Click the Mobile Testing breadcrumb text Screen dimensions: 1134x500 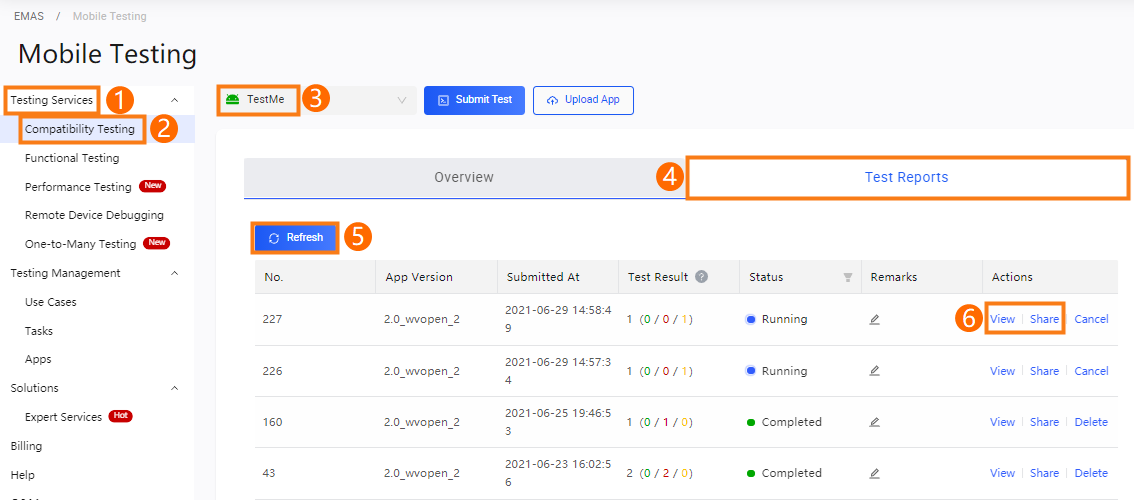tap(109, 16)
